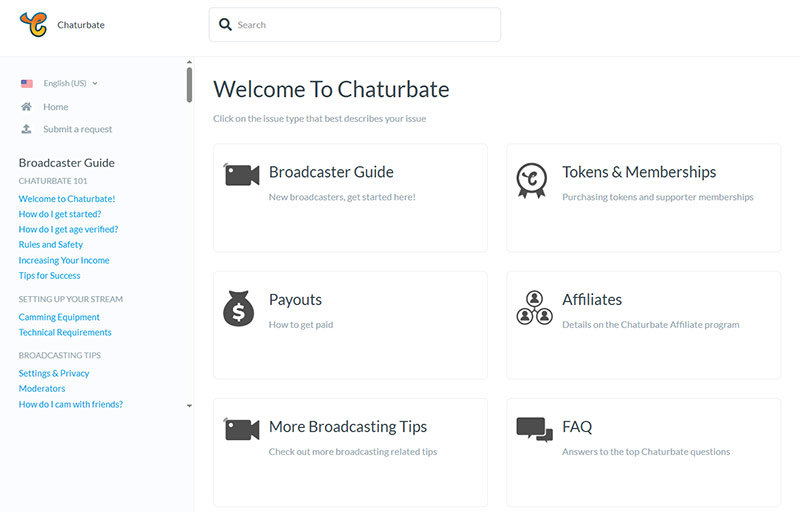Click "Answers to the top Chaturbate questions" text

point(646,451)
